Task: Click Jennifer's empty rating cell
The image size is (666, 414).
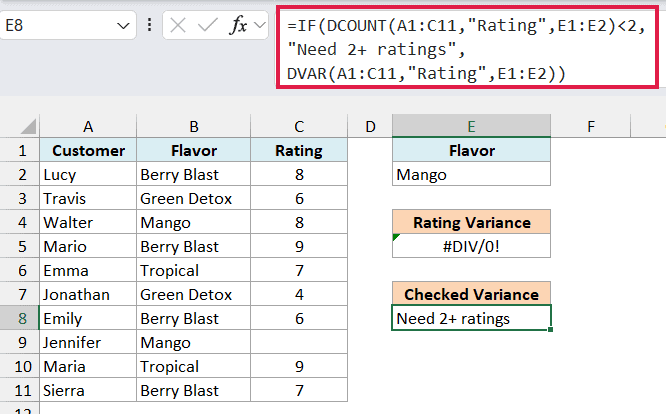Action: coord(299,342)
